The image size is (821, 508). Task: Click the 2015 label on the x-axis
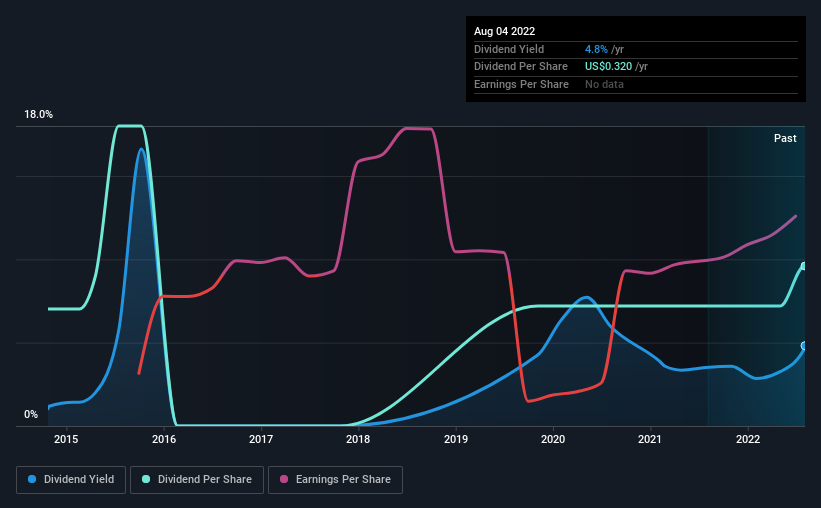pyautogui.click(x=66, y=439)
